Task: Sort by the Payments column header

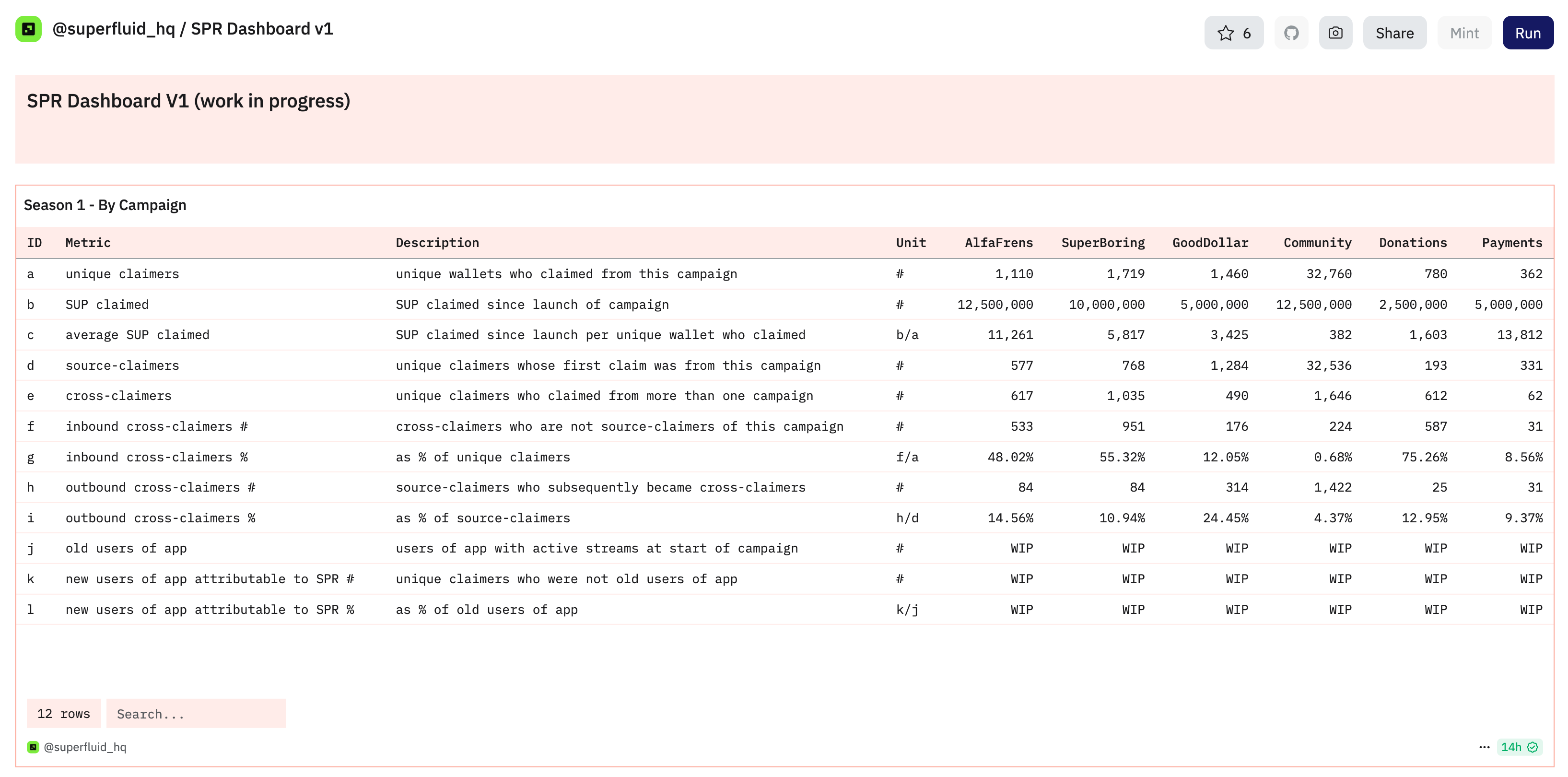Action: tap(1512, 243)
